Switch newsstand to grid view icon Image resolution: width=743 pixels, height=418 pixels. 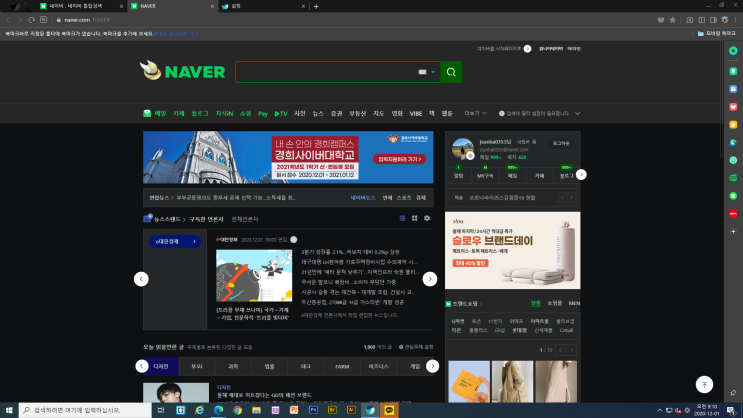pyautogui.click(x=415, y=218)
